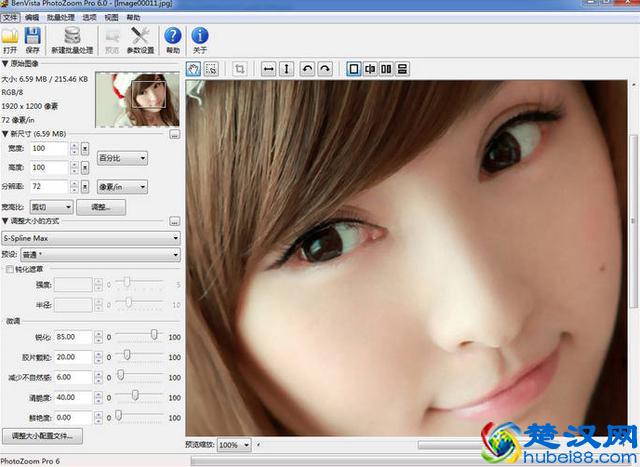
Task: Click the 打开 (Open) folder icon
Action: pyautogui.click(x=10, y=37)
